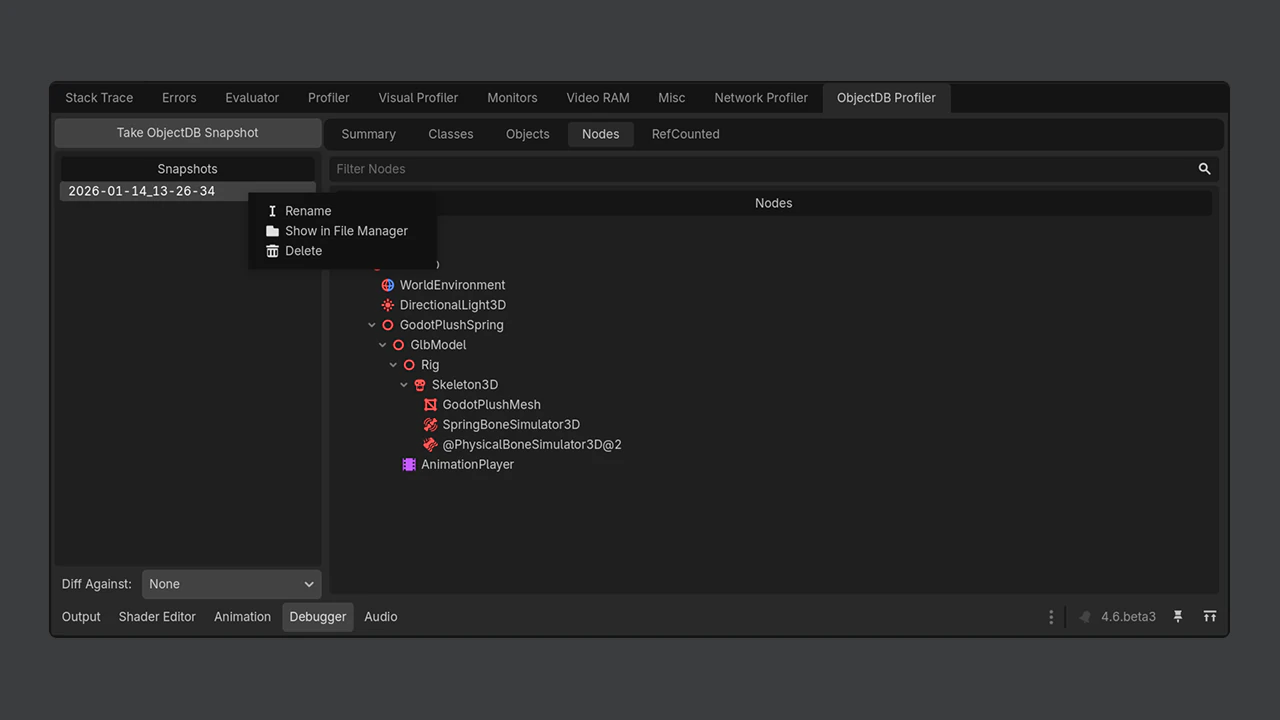Click the WorldEnvironment globe icon
The height and width of the screenshot is (720, 1280).
click(x=388, y=285)
